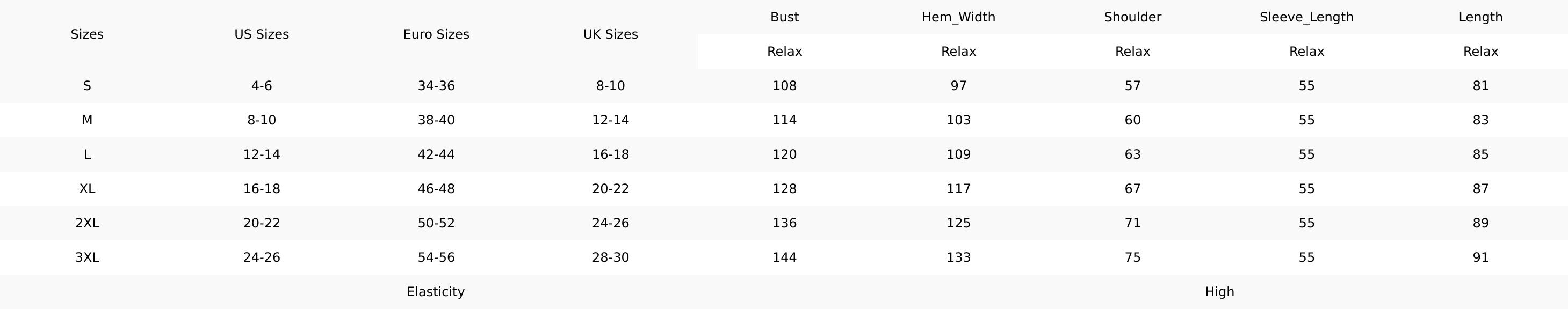Click the Sizes column header

87,34
